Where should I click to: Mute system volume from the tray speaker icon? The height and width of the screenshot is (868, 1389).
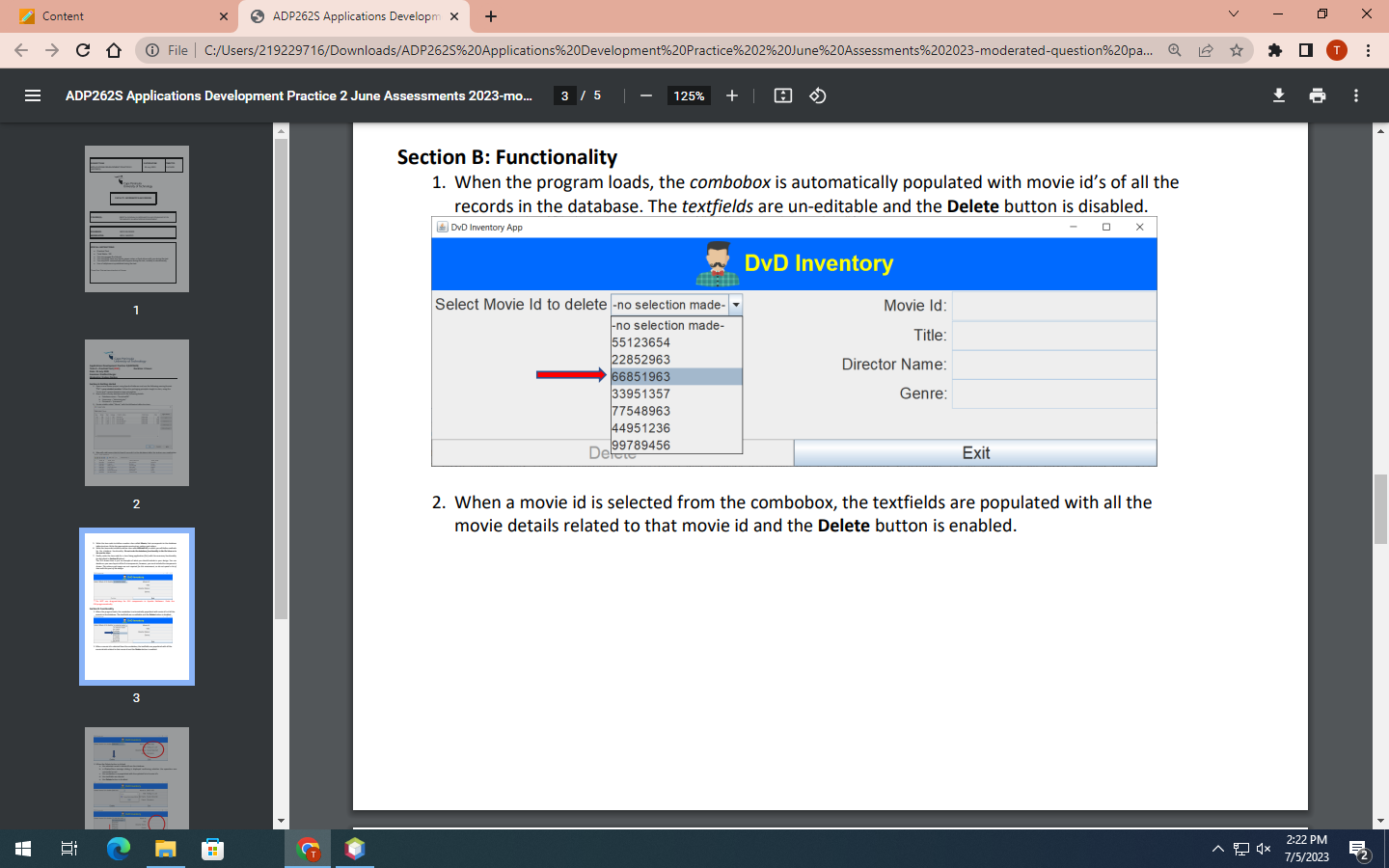[1264, 849]
